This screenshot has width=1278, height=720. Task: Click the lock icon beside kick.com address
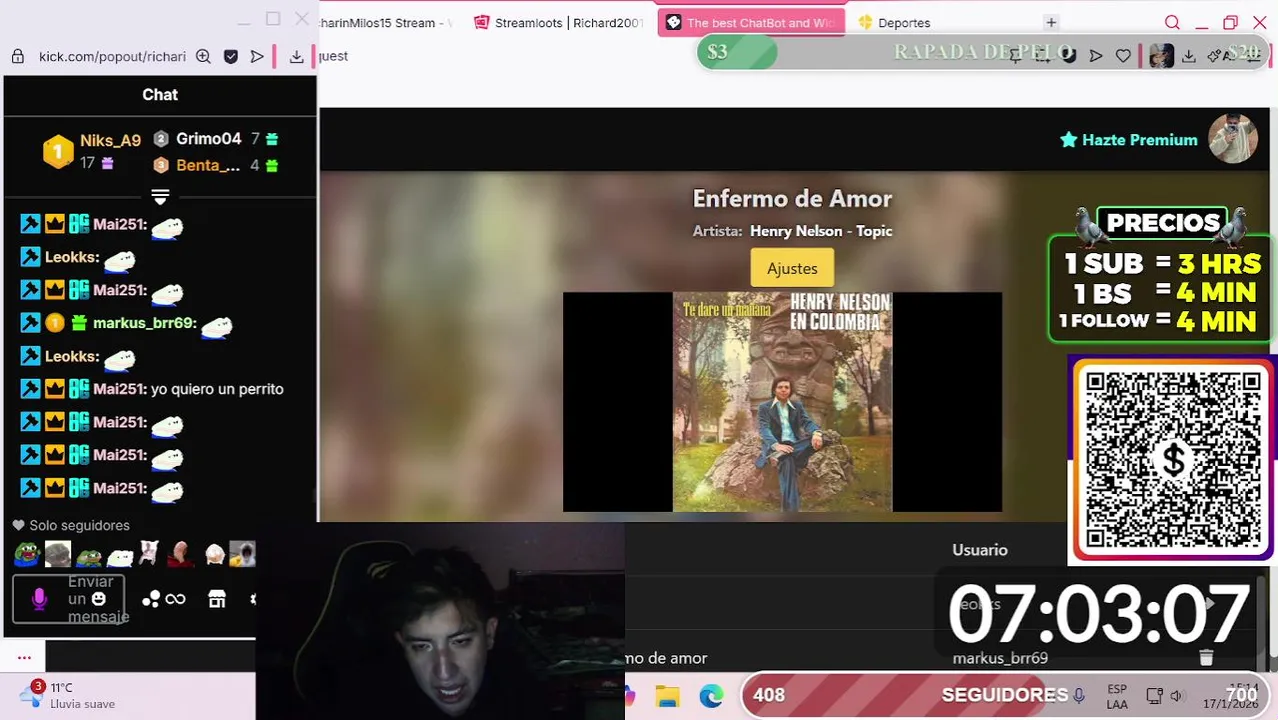click(x=17, y=57)
